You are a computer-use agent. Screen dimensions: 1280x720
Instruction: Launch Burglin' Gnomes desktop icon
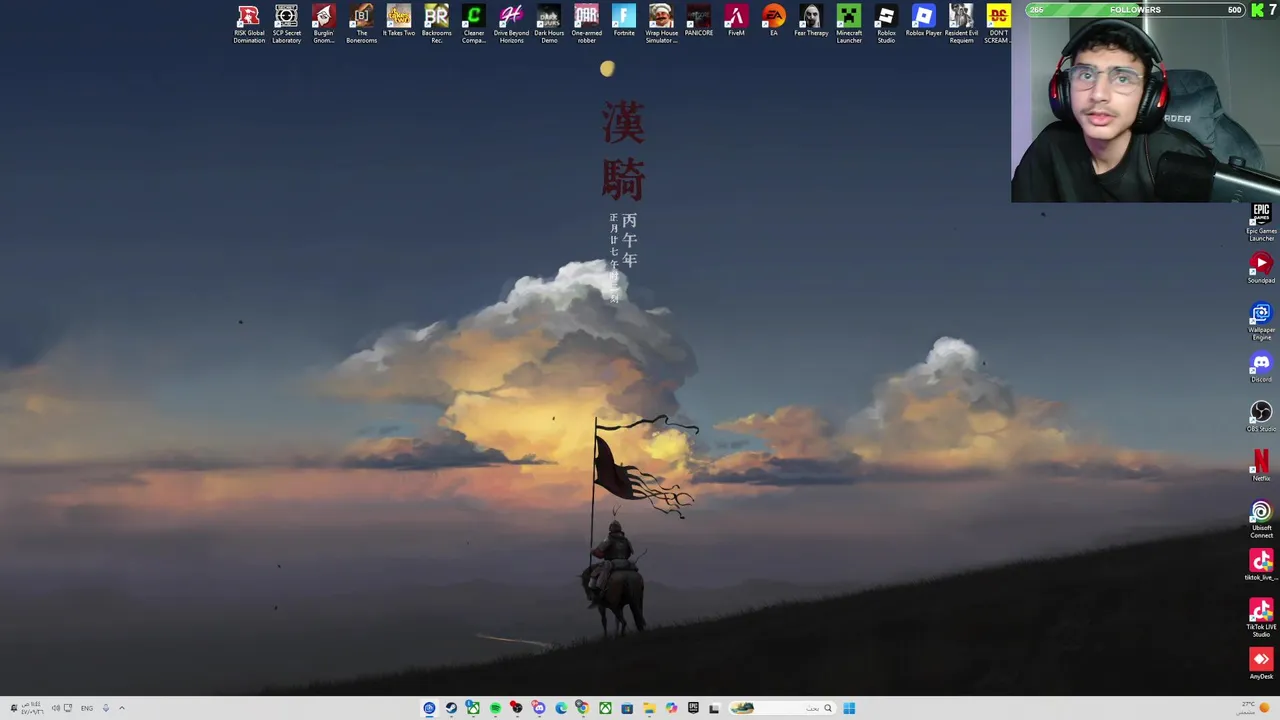tap(323, 24)
